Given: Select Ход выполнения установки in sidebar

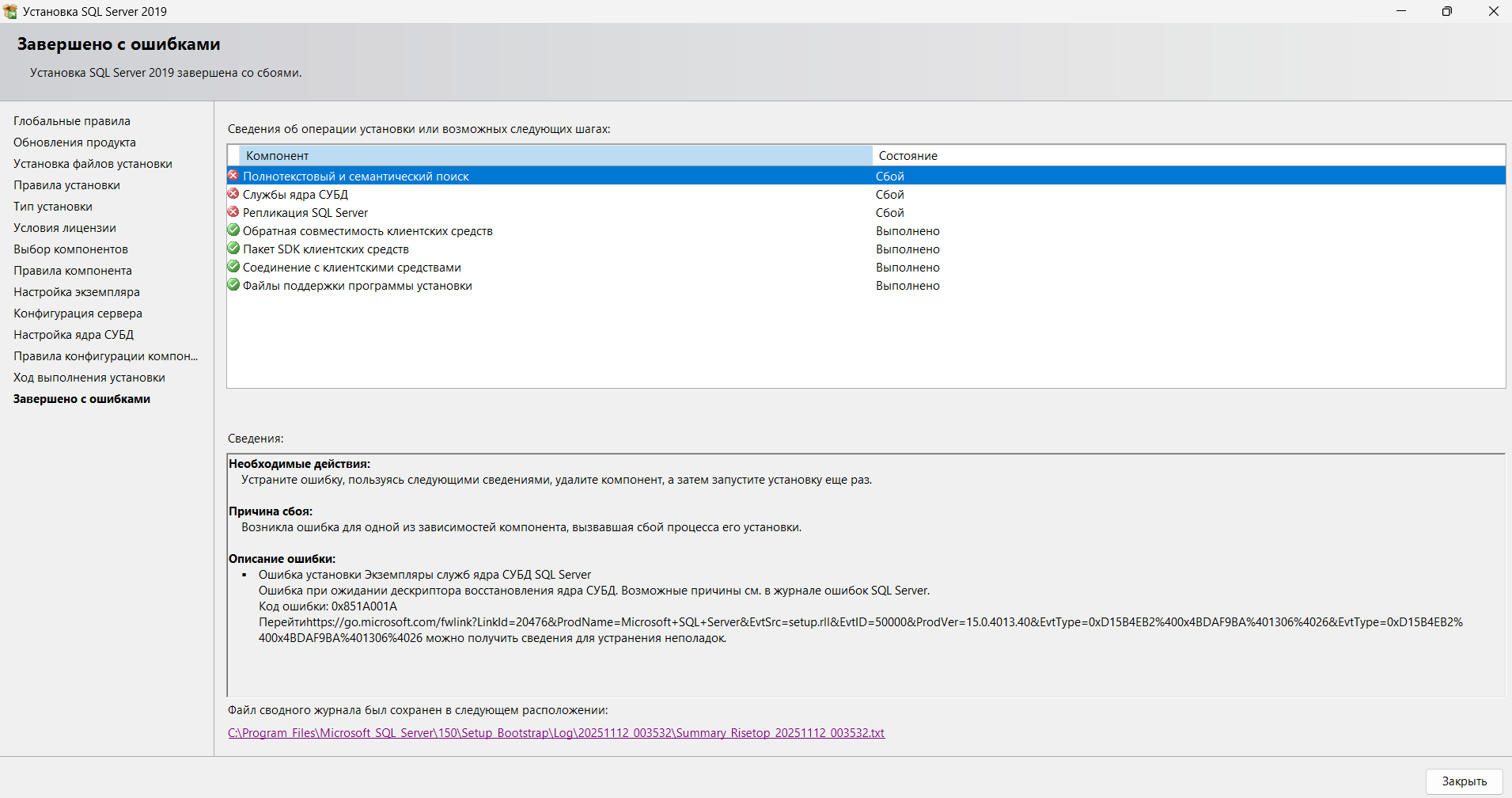Looking at the screenshot, I should [89, 378].
